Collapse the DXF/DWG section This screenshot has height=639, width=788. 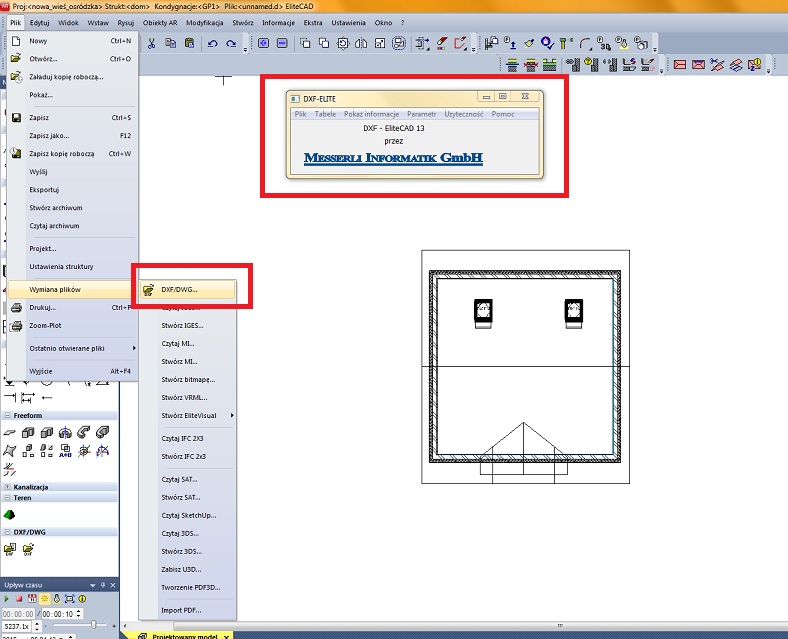click(x=7, y=531)
